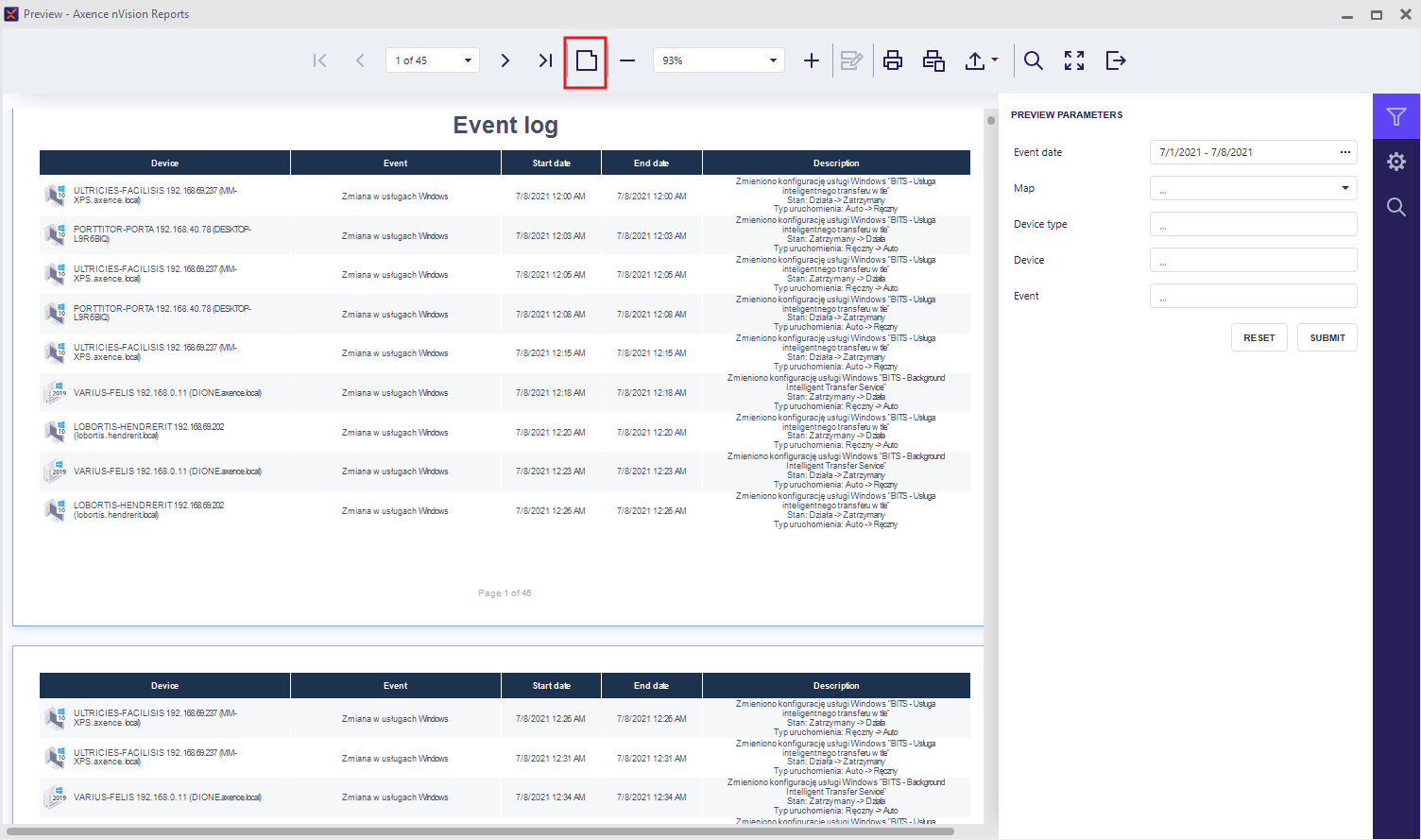
Task: Zoom out using the minus icon
Action: (627, 60)
